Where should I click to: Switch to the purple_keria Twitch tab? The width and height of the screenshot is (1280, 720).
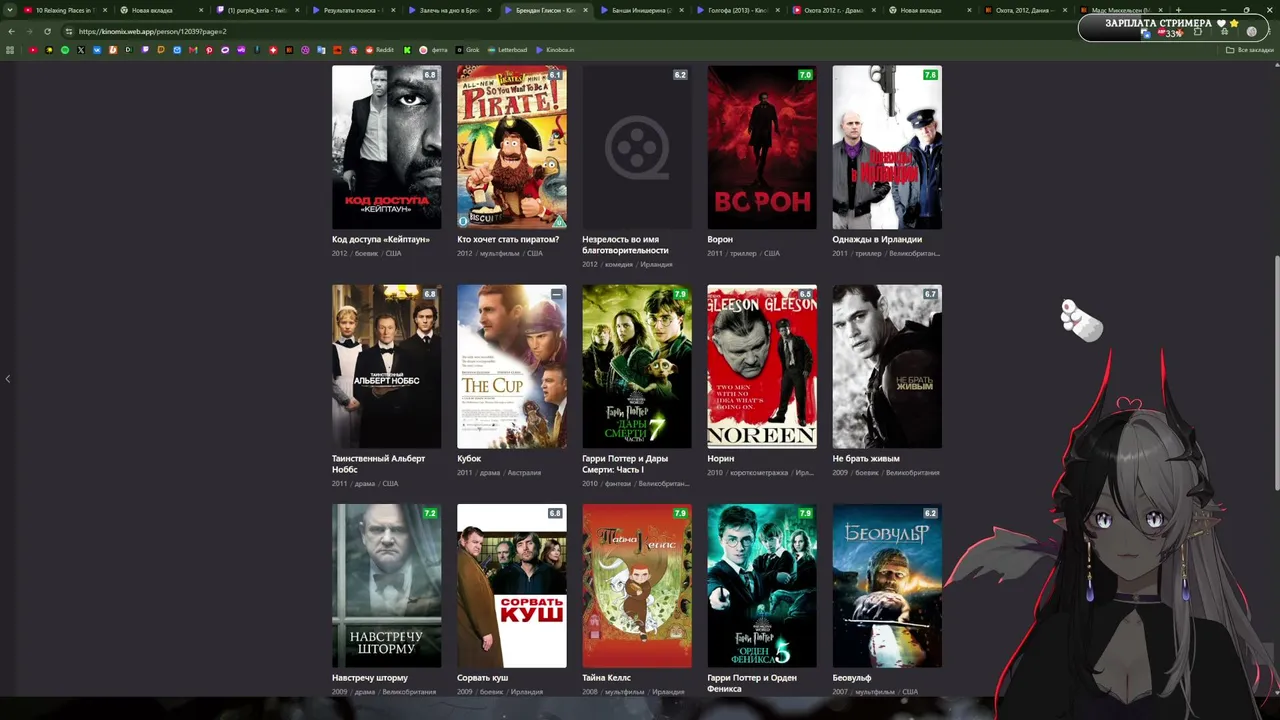pyautogui.click(x=257, y=10)
